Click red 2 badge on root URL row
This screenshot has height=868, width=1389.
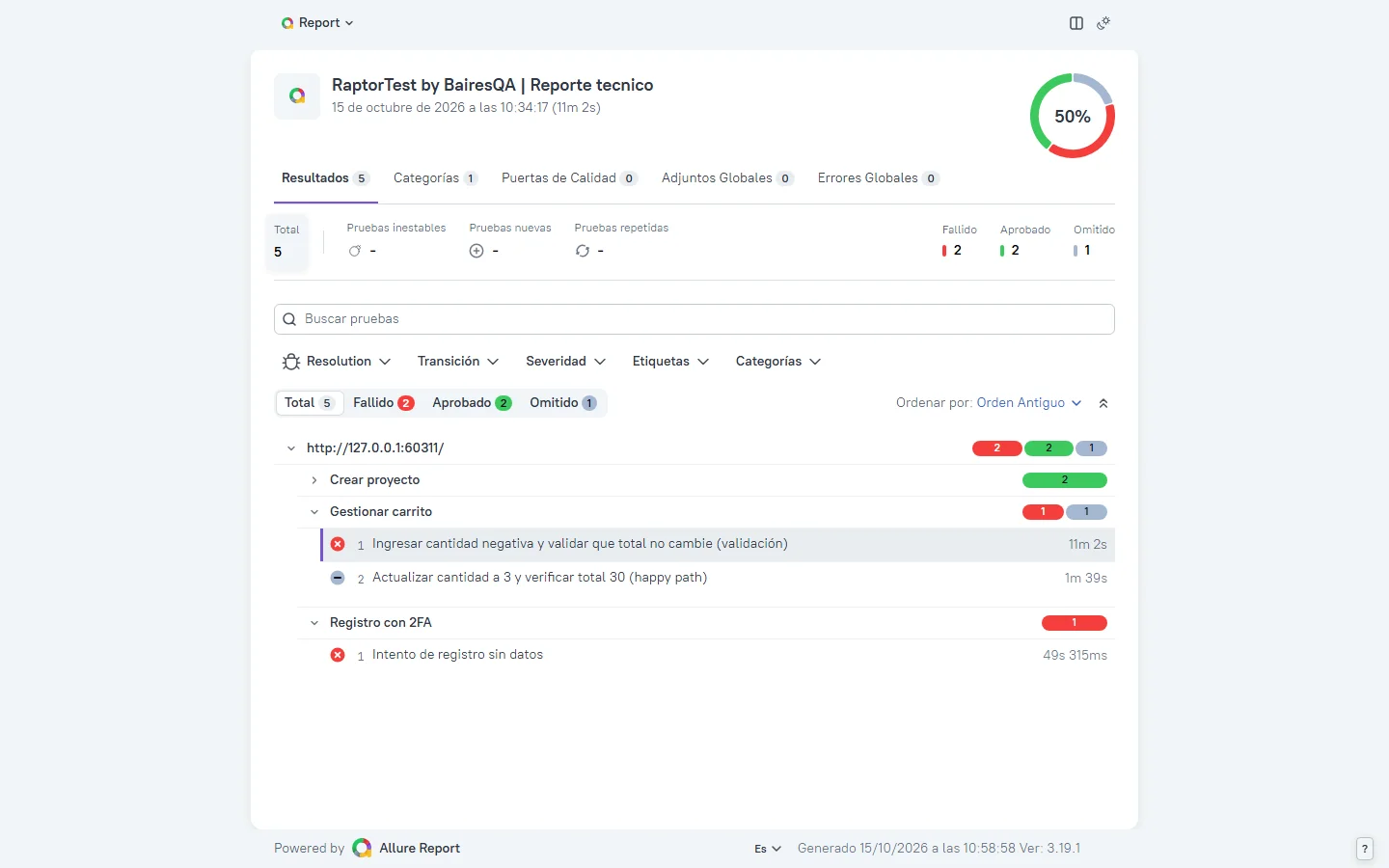click(x=997, y=448)
